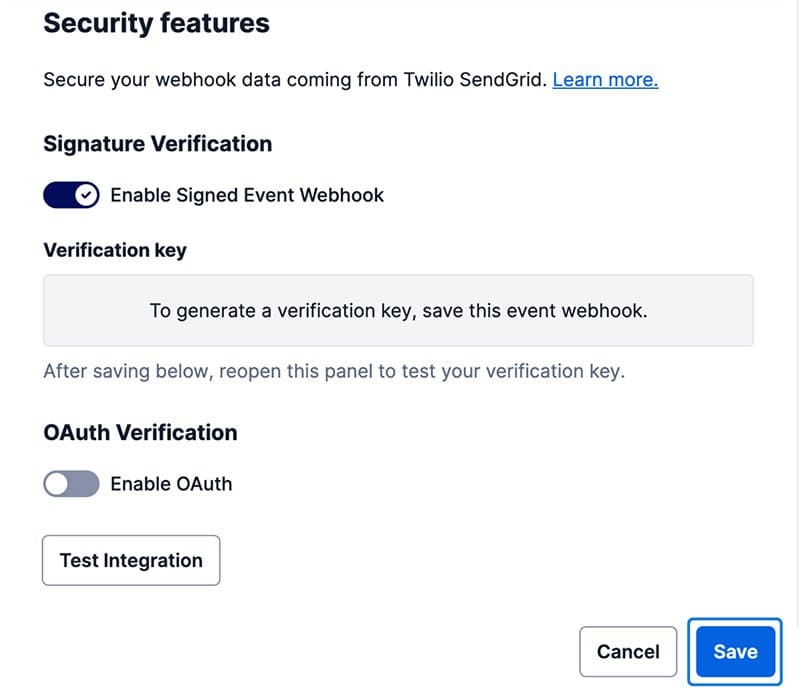Image resolution: width=800 pixels, height=699 pixels.
Task: Turn off the Enable Signed Event Webhook toggle
Action: click(x=69, y=195)
